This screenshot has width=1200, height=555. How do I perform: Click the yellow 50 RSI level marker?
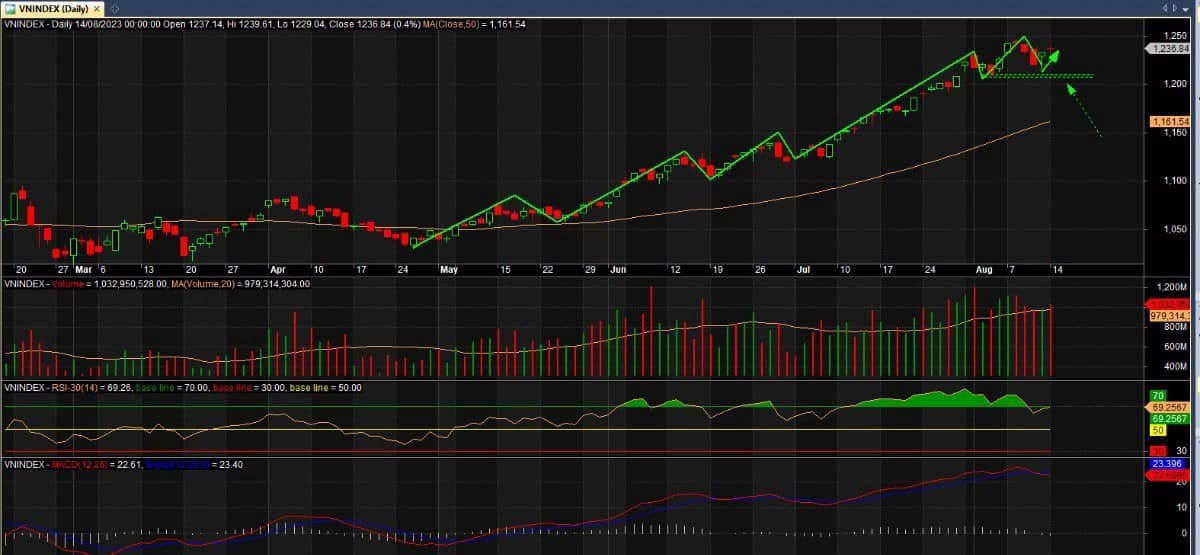point(1157,429)
